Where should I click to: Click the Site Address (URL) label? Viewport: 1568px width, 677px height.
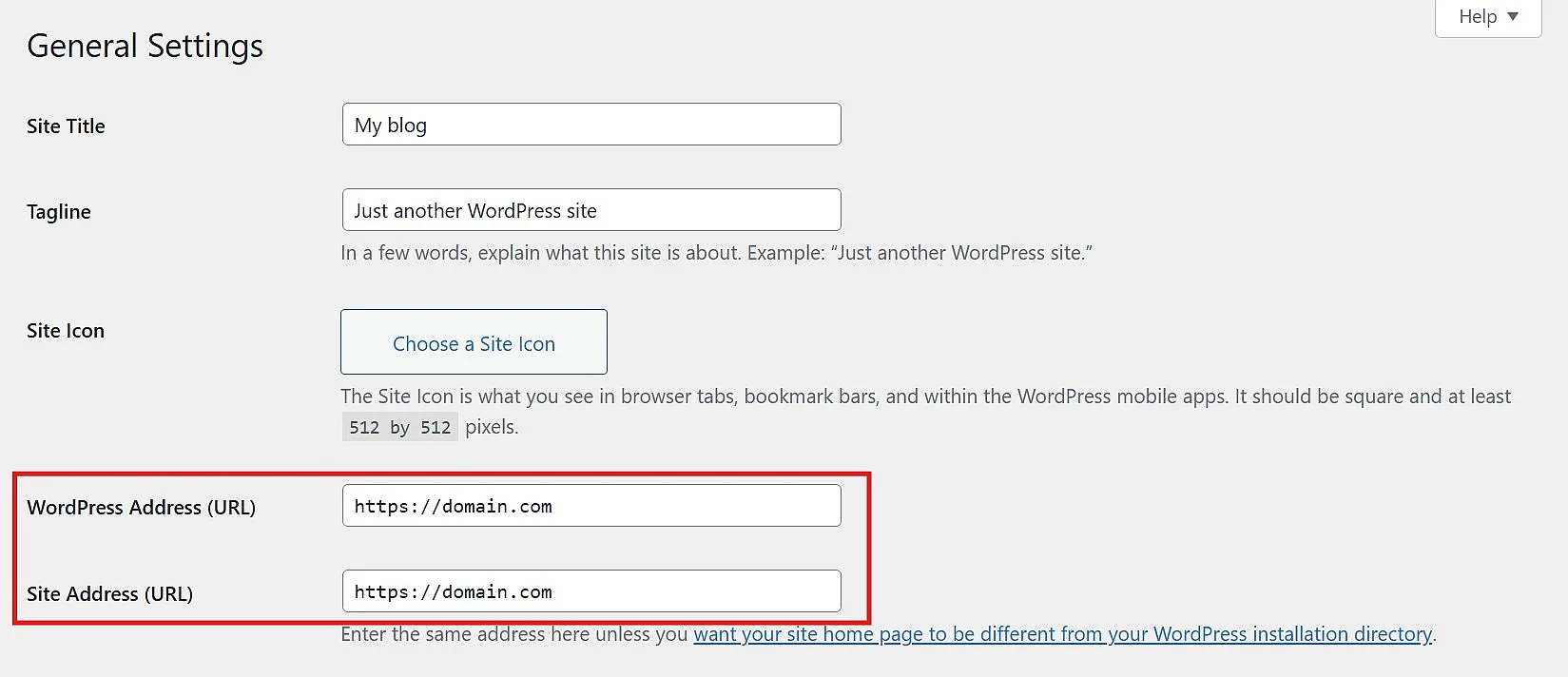[110, 594]
